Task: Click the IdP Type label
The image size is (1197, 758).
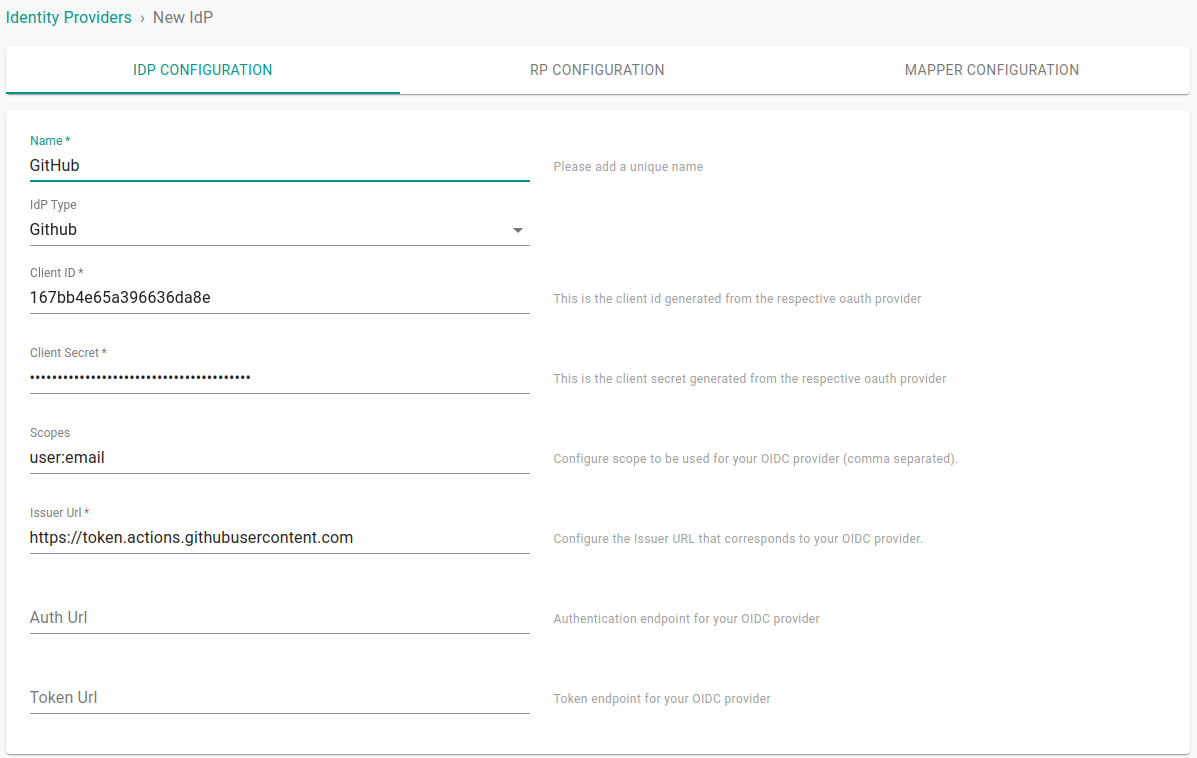Action: (53, 205)
